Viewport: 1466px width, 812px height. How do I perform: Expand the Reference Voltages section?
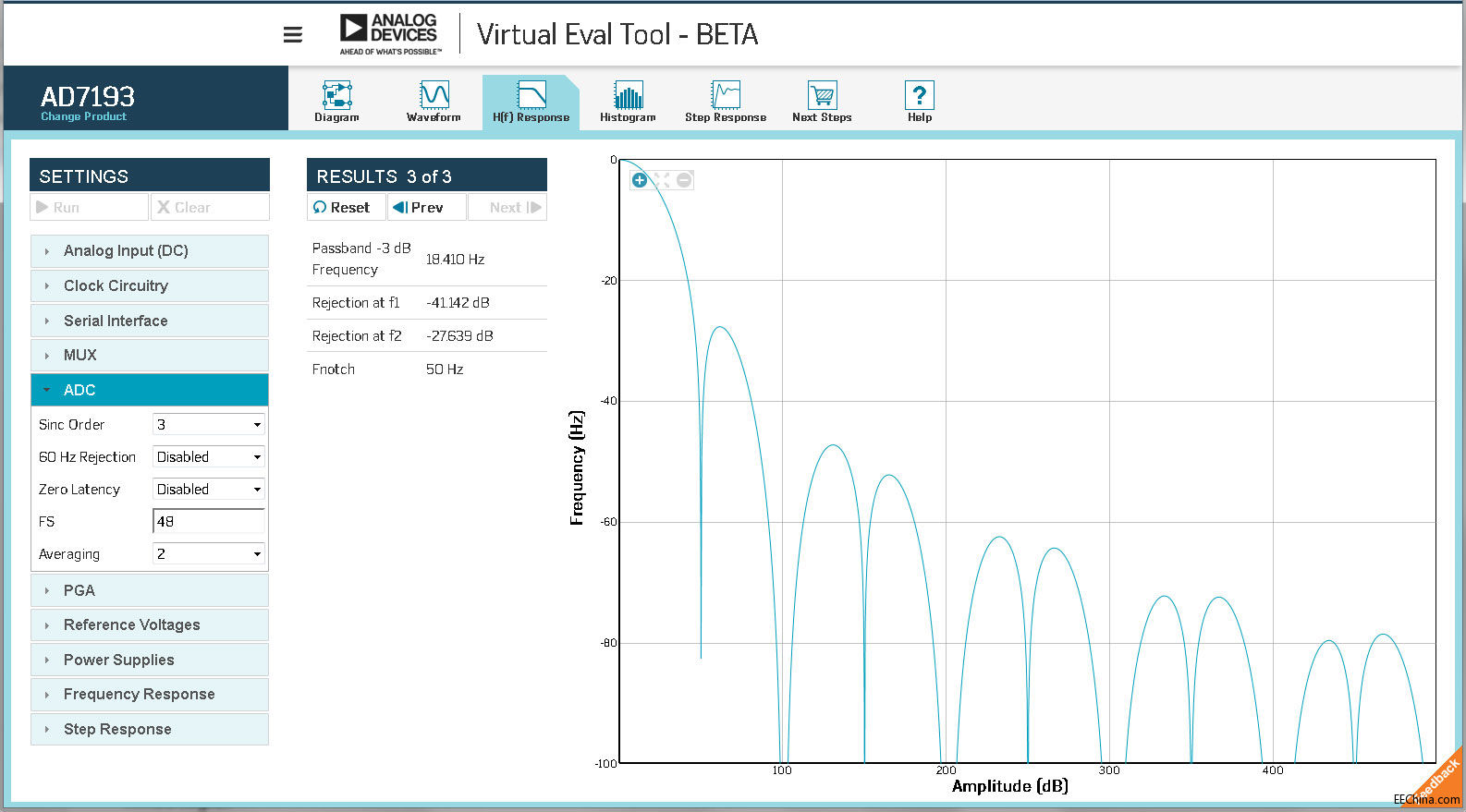pyautogui.click(x=150, y=625)
